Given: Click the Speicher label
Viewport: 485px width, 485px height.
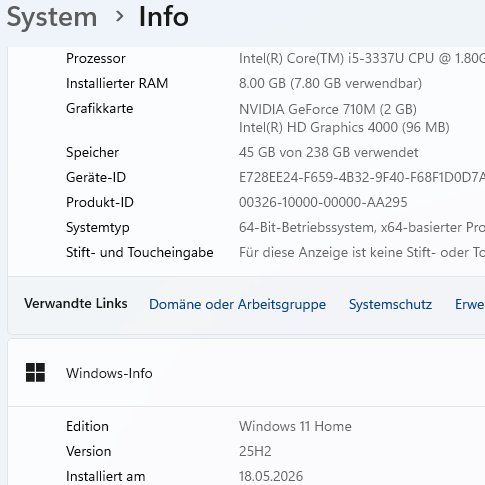Looking at the screenshot, I should click(92, 153).
